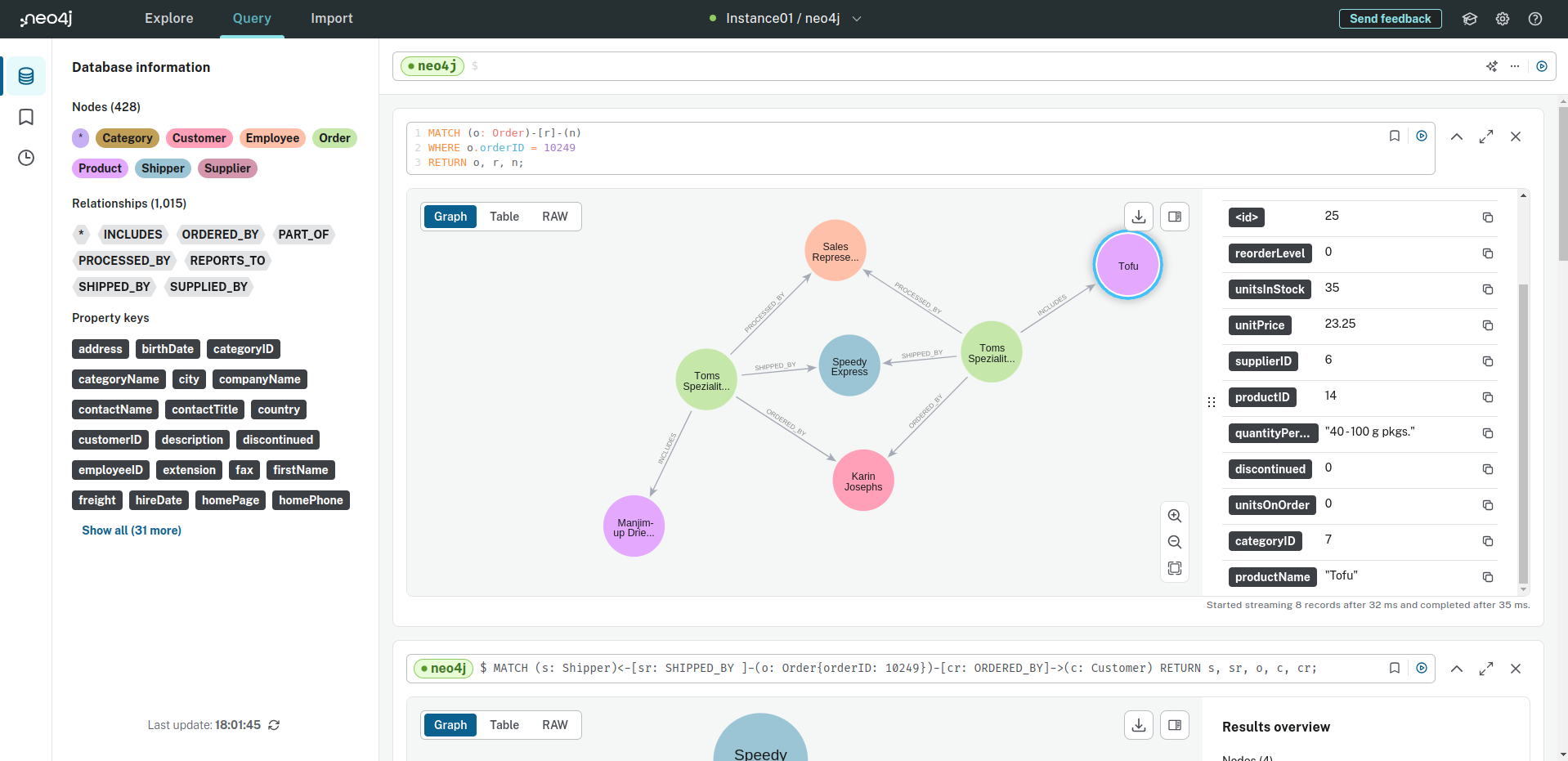Toggle the details side panel in first graph
This screenshot has width=1568, height=761.
tap(1175, 217)
